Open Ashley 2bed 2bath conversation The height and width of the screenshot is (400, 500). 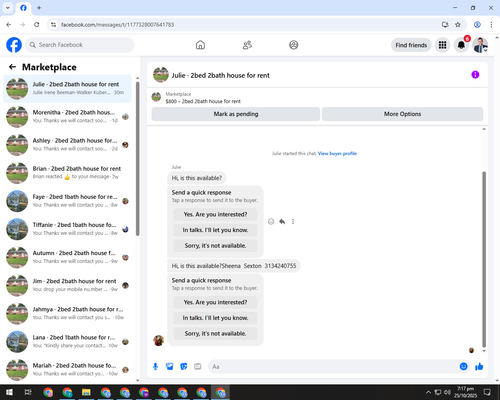68,145
